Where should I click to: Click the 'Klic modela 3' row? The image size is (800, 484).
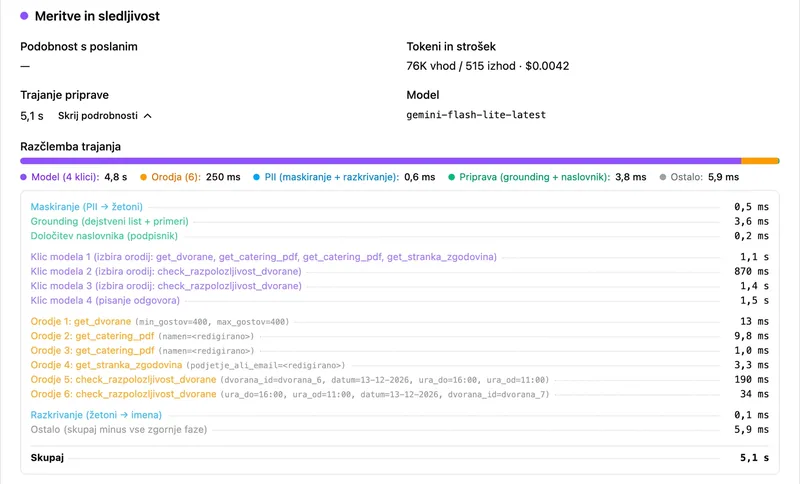399,286
